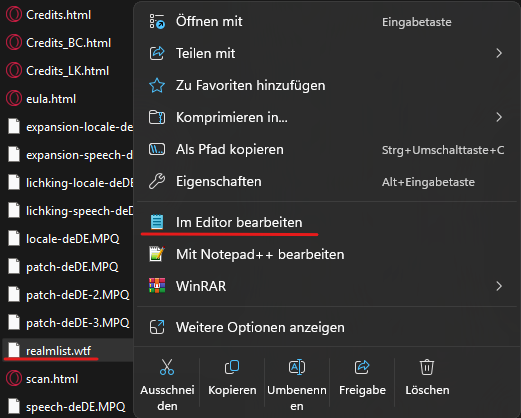Select the patch-deDE.MPQ file name
This screenshot has width=521, height=418.
pos(72,267)
